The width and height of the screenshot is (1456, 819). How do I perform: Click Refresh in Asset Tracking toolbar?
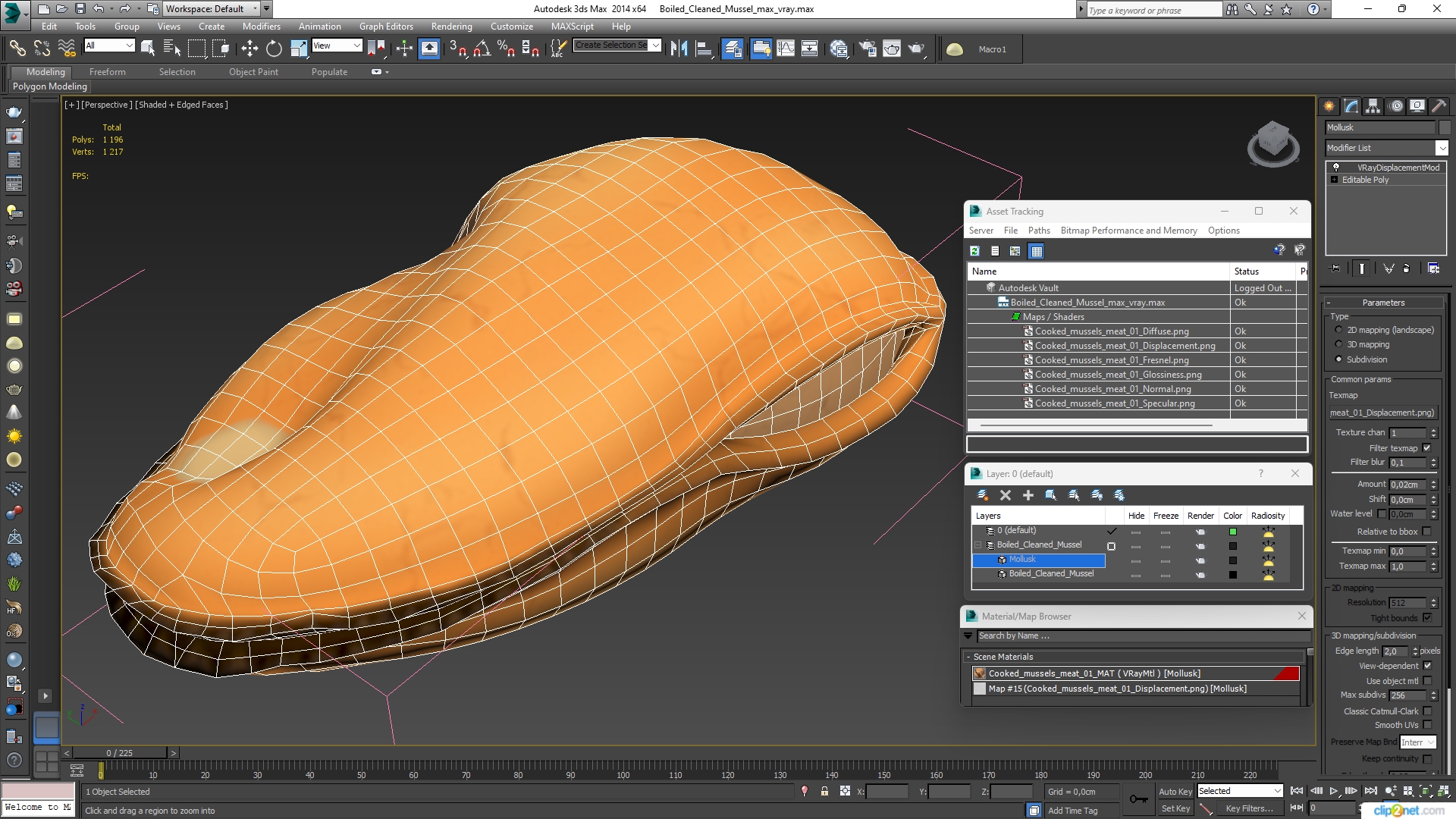tap(975, 251)
